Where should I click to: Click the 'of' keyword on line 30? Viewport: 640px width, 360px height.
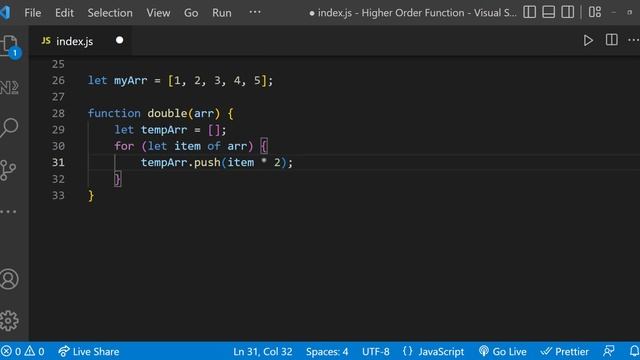coord(213,146)
